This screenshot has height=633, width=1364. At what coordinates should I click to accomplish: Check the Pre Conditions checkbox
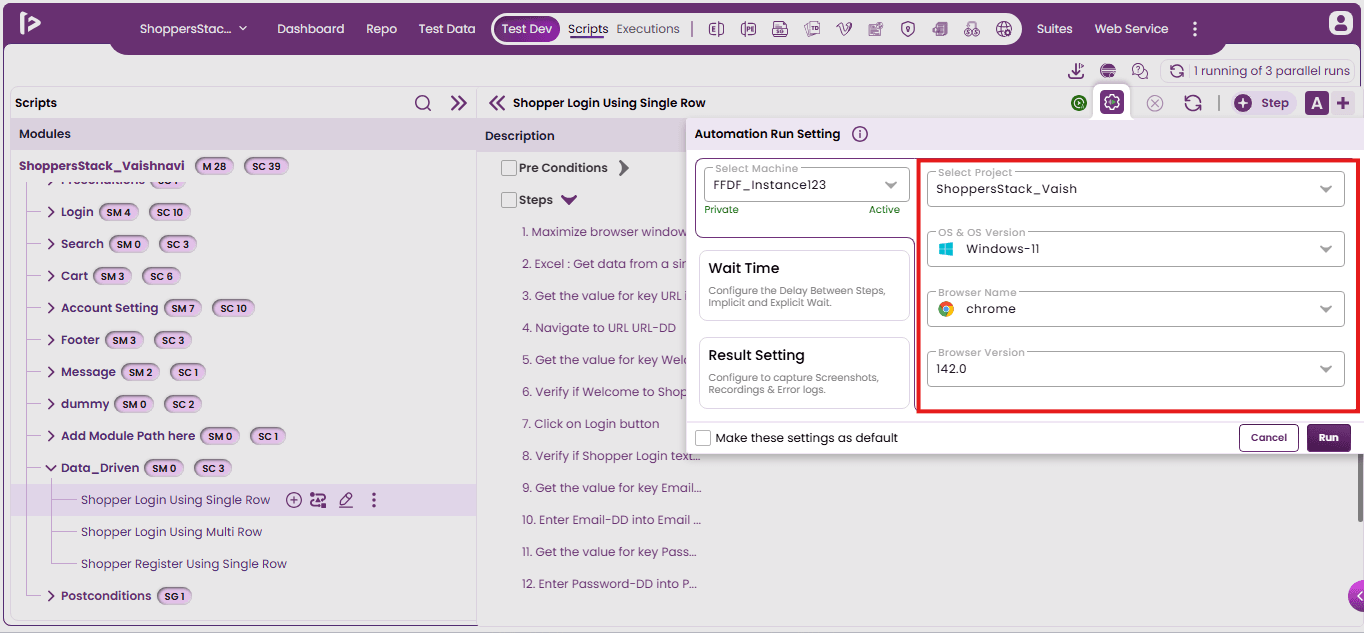(x=509, y=168)
